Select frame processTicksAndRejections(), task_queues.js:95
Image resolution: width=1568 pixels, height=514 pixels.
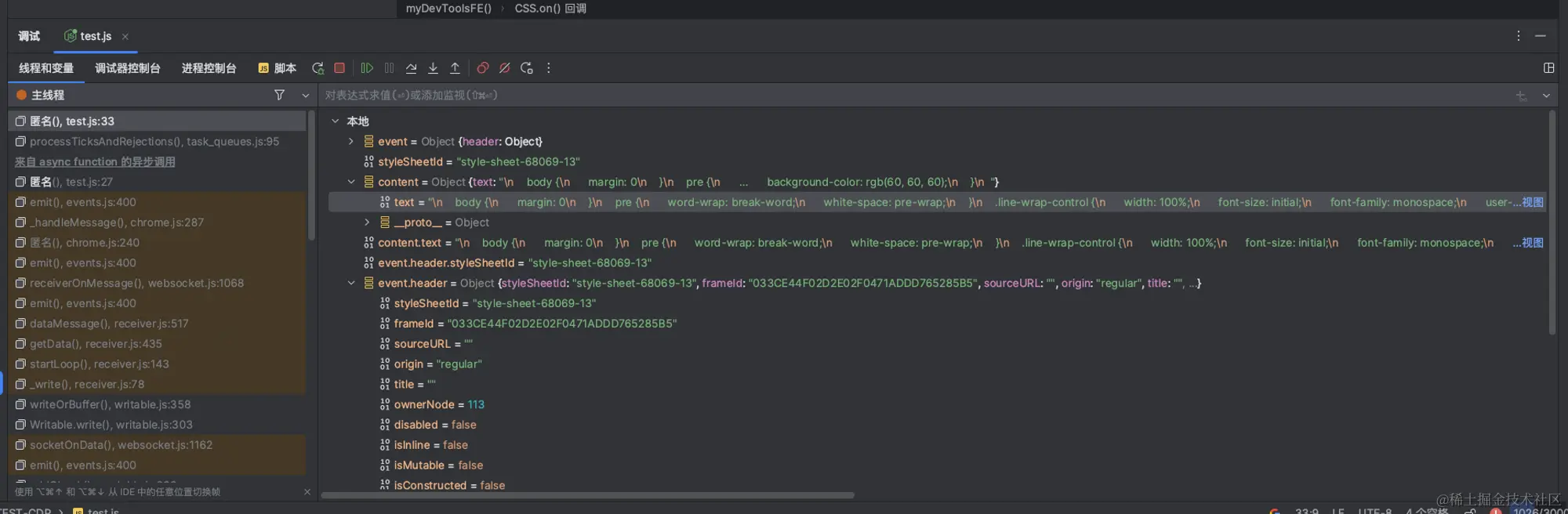[x=157, y=142]
